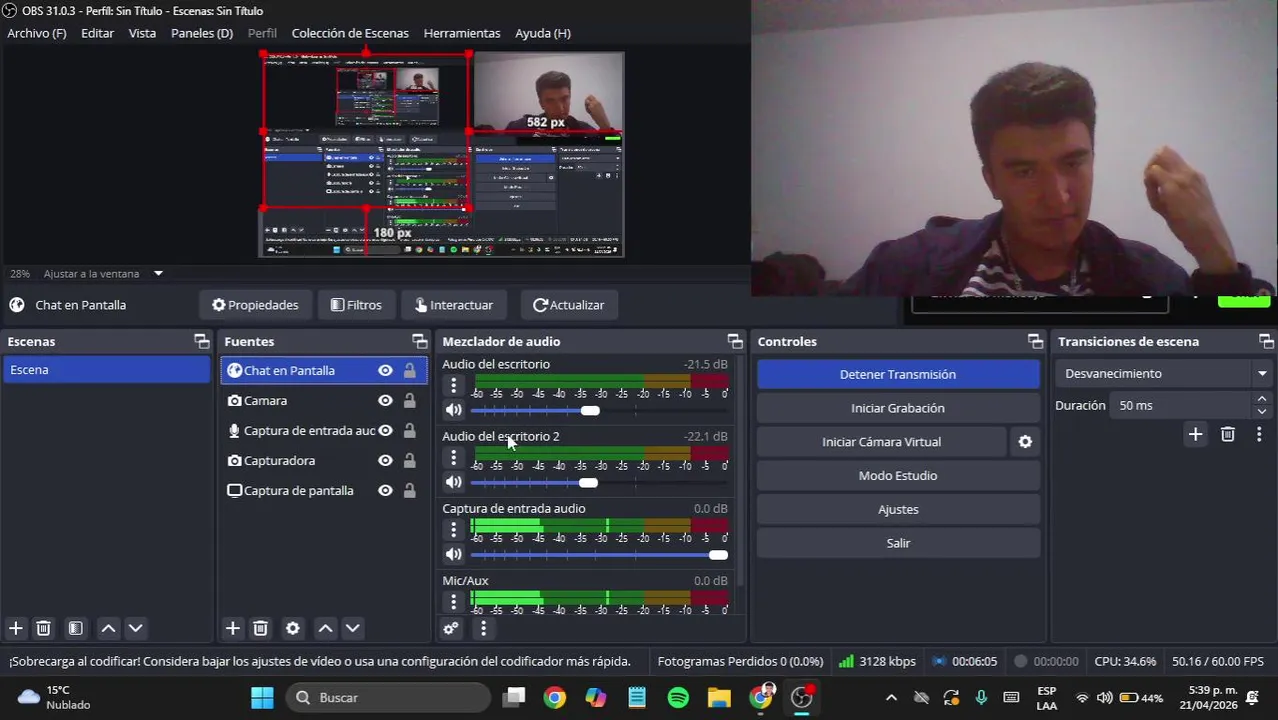
Task: Open File Explorer from the taskbar
Action: click(x=719, y=697)
